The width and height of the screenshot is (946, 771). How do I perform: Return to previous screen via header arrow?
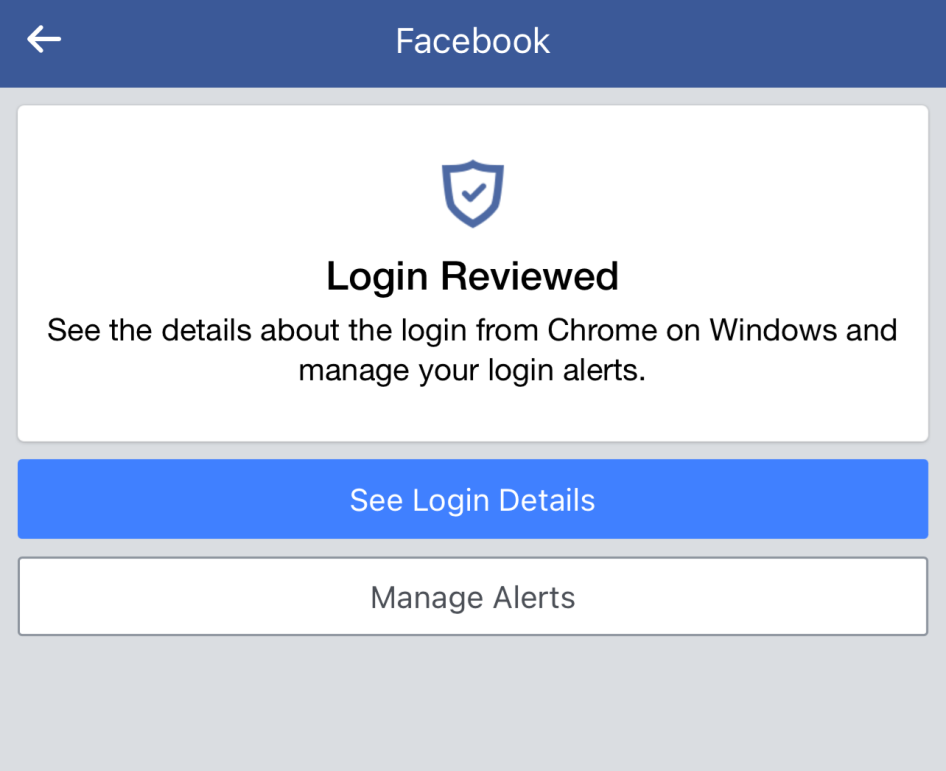[44, 40]
